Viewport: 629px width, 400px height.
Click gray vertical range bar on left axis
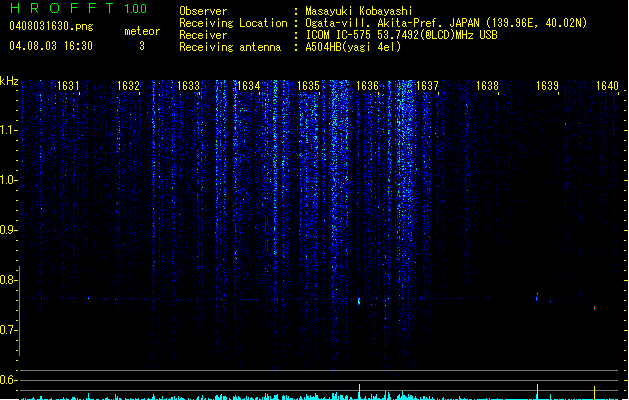click(x=20, y=311)
